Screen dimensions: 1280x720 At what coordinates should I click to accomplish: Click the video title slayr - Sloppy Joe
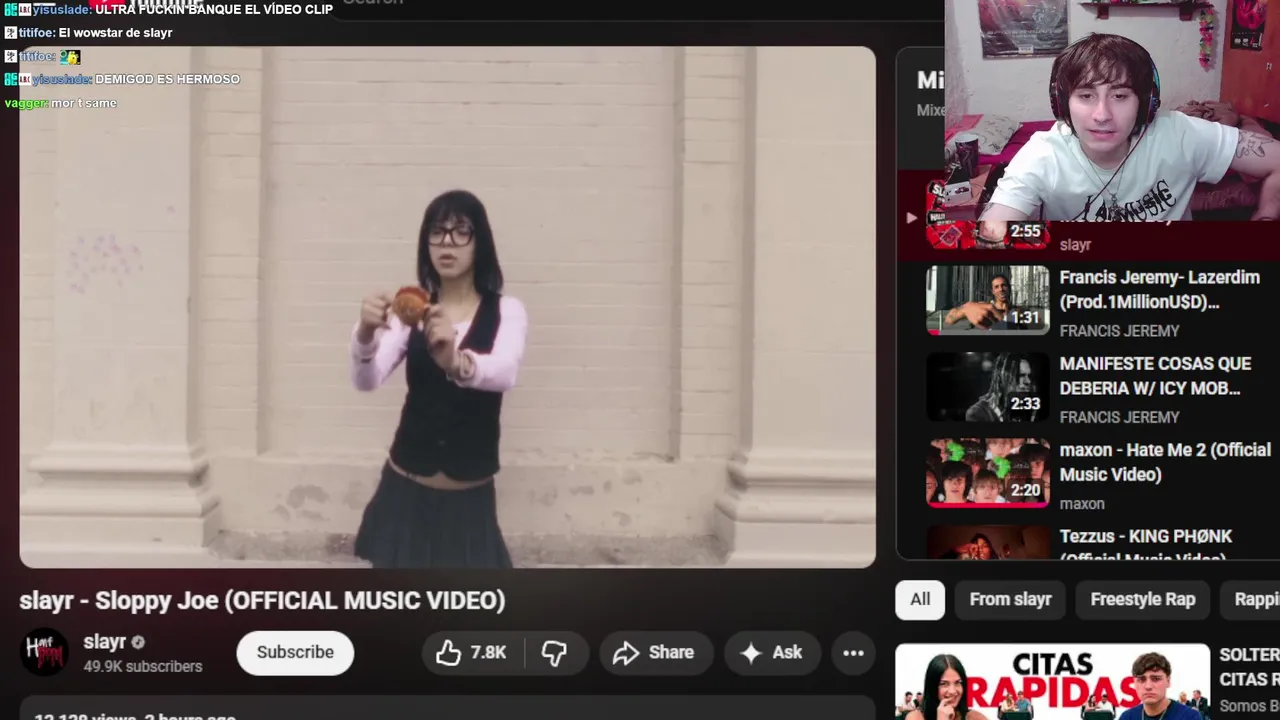(x=262, y=600)
